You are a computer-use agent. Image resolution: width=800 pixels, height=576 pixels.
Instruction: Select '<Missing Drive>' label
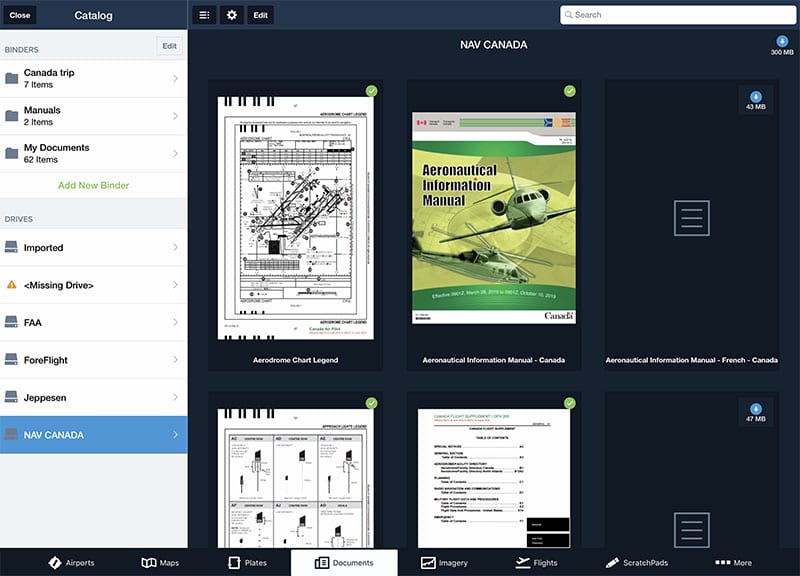coord(59,285)
